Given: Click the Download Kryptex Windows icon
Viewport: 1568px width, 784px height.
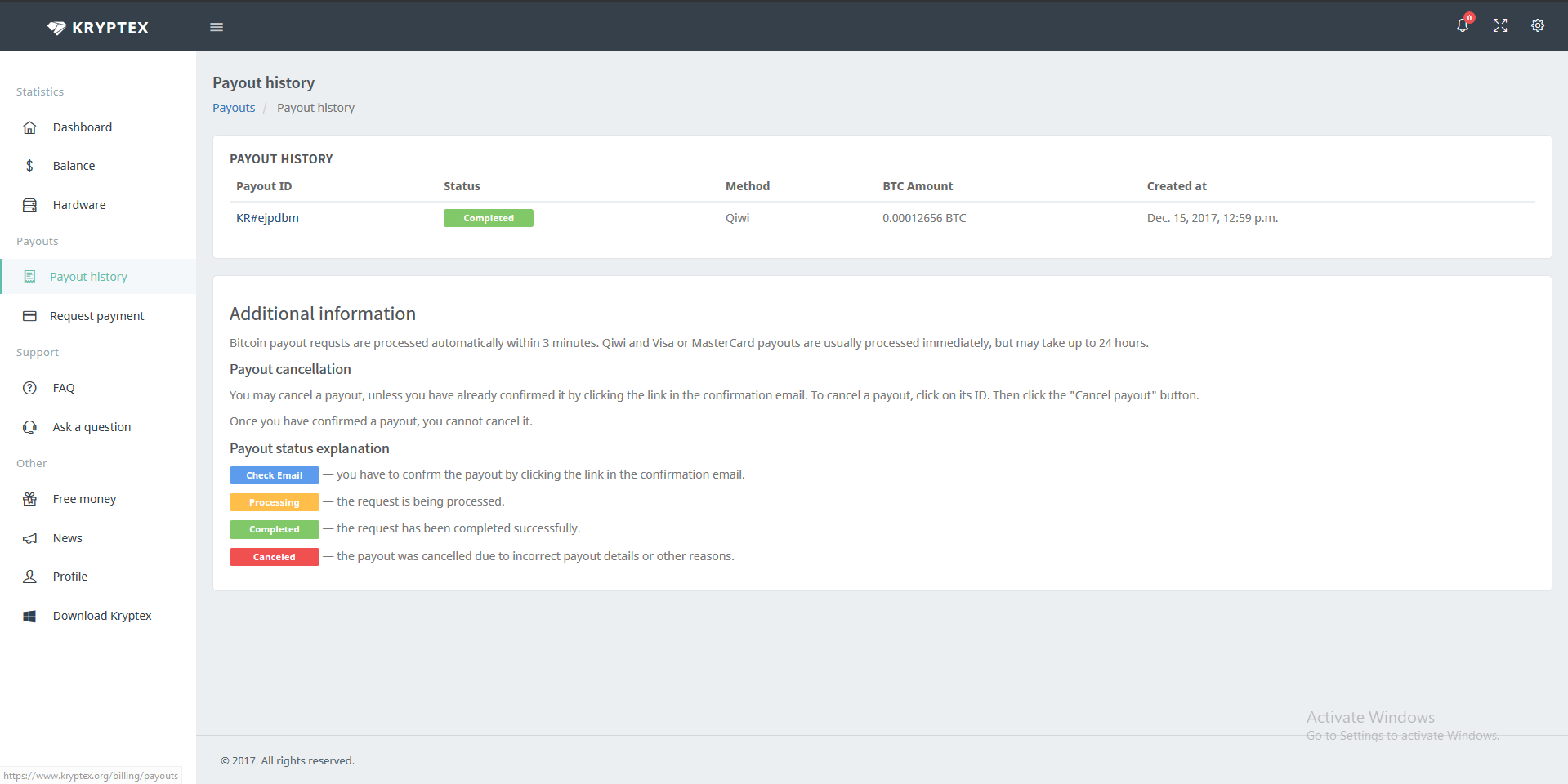Looking at the screenshot, I should [x=30, y=616].
